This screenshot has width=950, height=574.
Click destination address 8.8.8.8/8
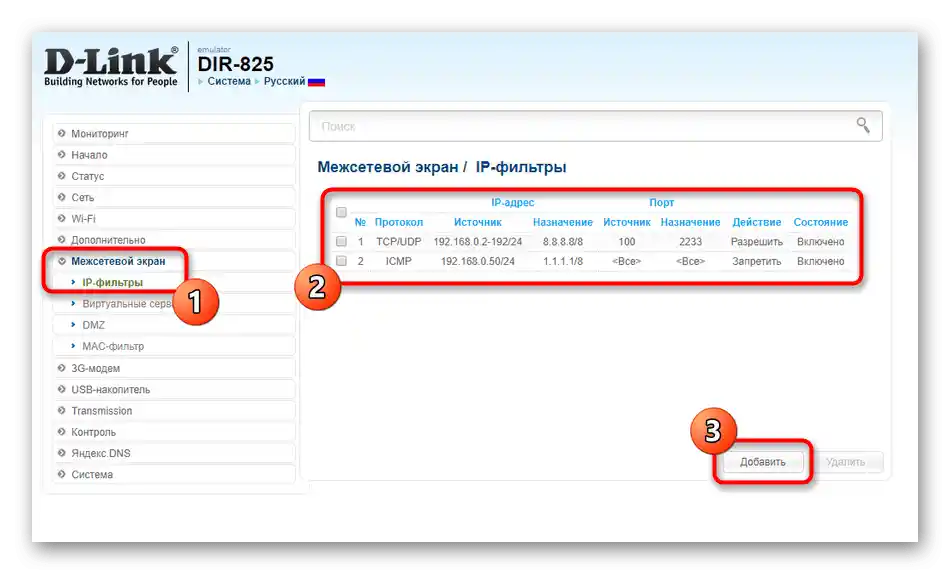[563, 241]
